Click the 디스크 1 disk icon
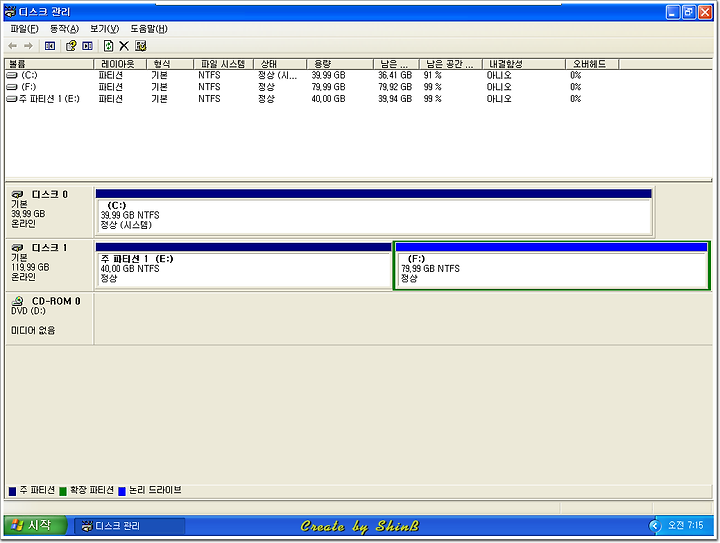 point(17,248)
